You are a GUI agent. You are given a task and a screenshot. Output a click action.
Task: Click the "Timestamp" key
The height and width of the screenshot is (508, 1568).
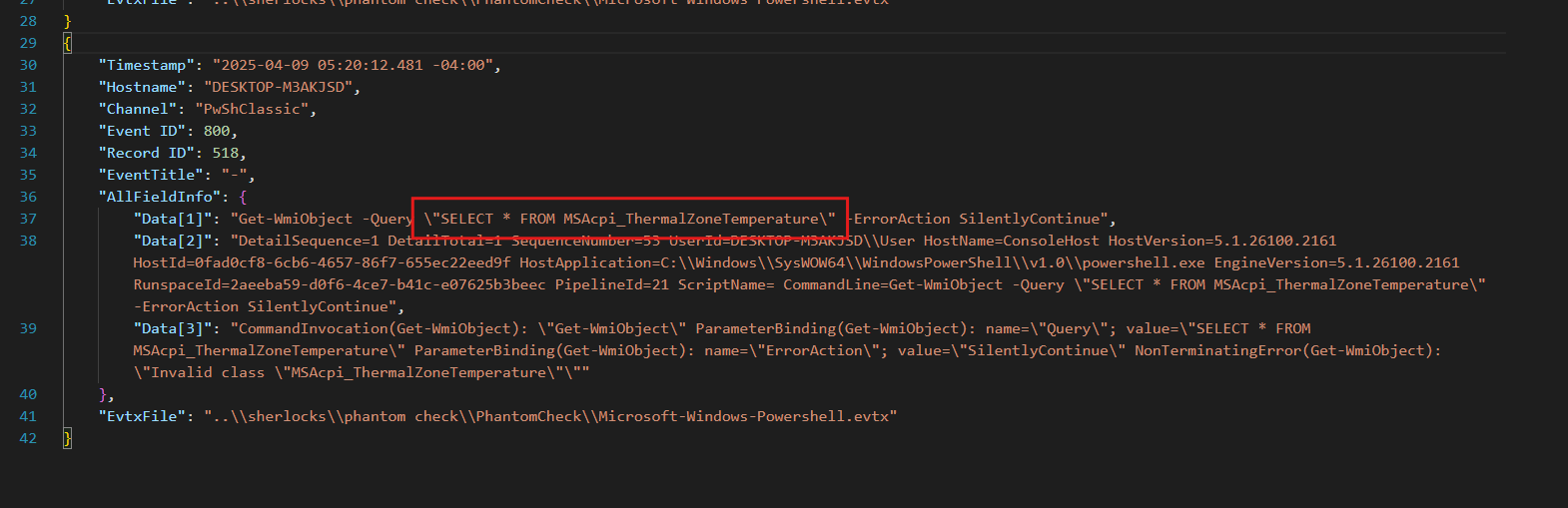coord(146,65)
